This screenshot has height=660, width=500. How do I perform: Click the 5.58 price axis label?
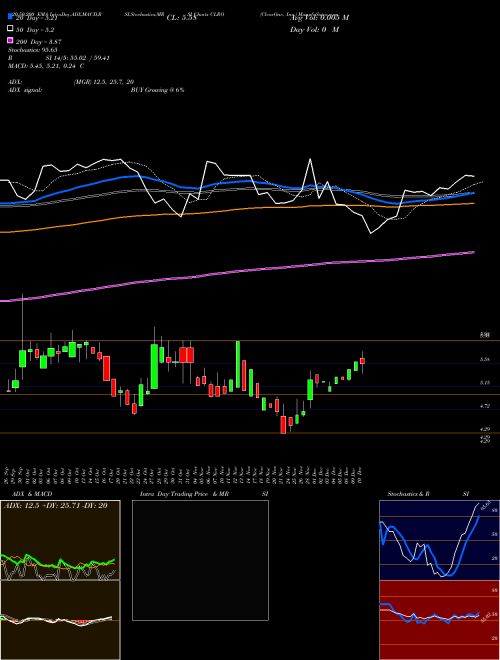(x=485, y=359)
